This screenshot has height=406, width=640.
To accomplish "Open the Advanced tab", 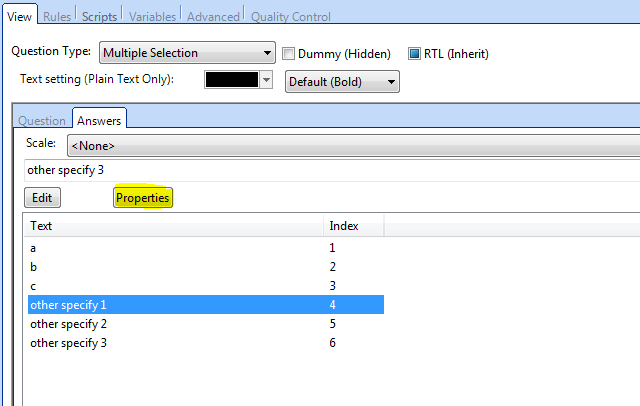I will point(213,16).
